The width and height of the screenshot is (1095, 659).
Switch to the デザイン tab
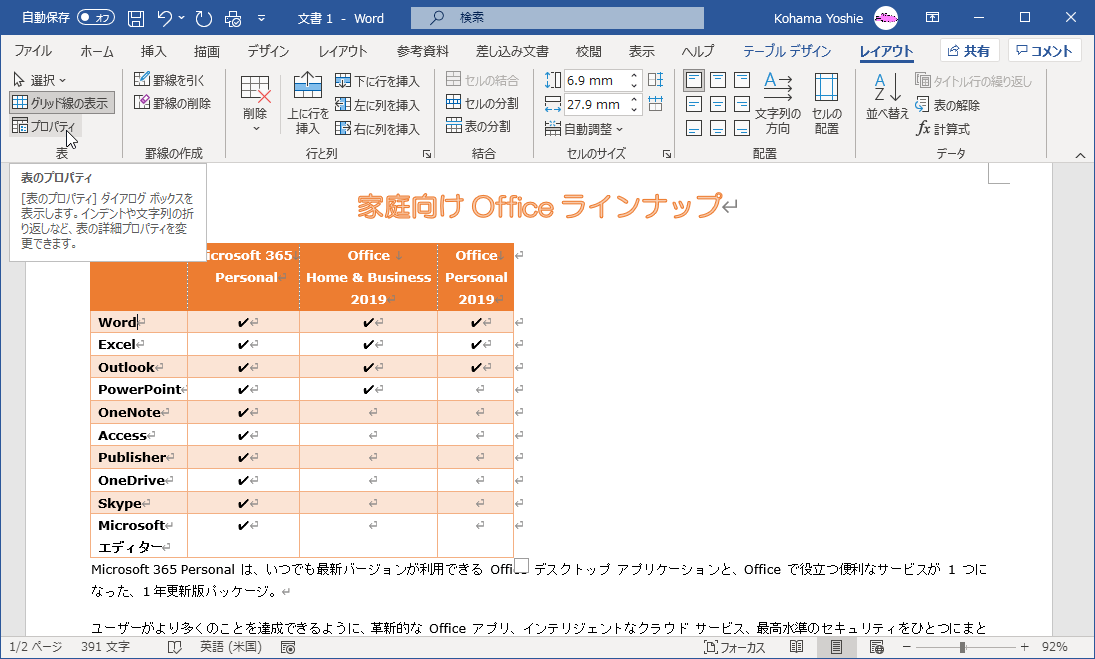267,51
